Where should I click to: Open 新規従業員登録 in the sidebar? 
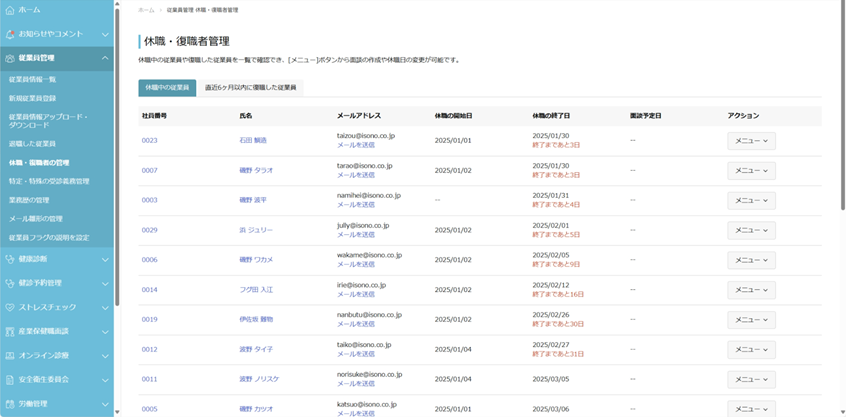(x=32, y=98)
